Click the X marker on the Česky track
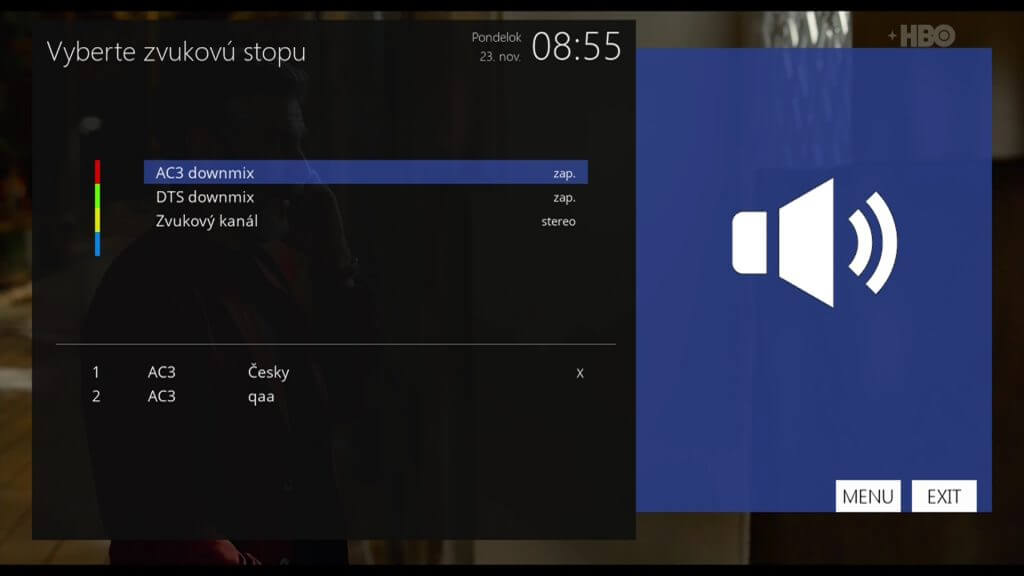Screen dimensions: 1024x576 click(x=580, y=373)
